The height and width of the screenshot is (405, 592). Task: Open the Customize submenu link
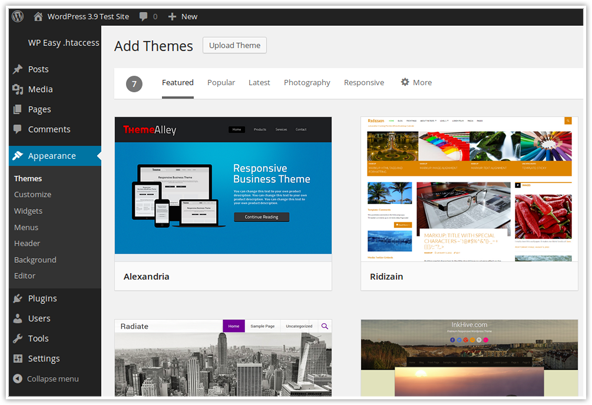coord(32,194)
